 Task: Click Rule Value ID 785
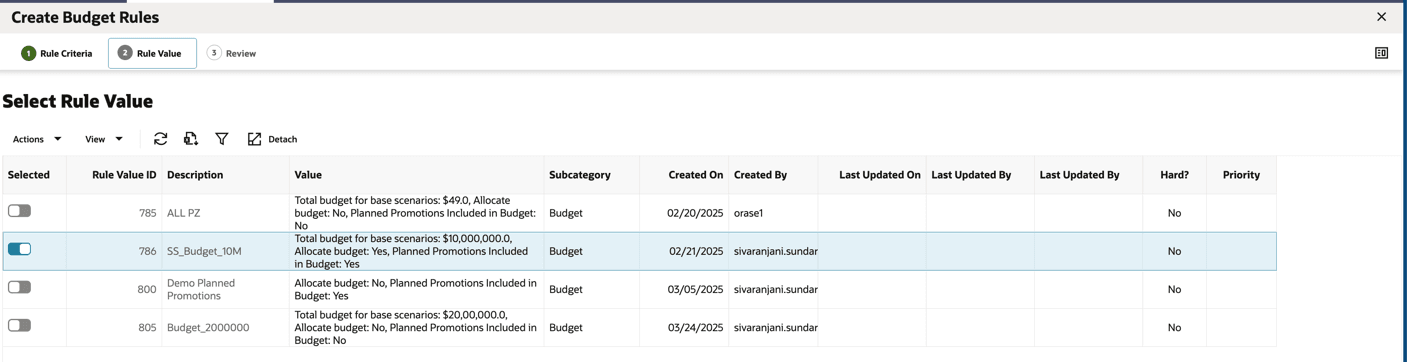[148, 213]
